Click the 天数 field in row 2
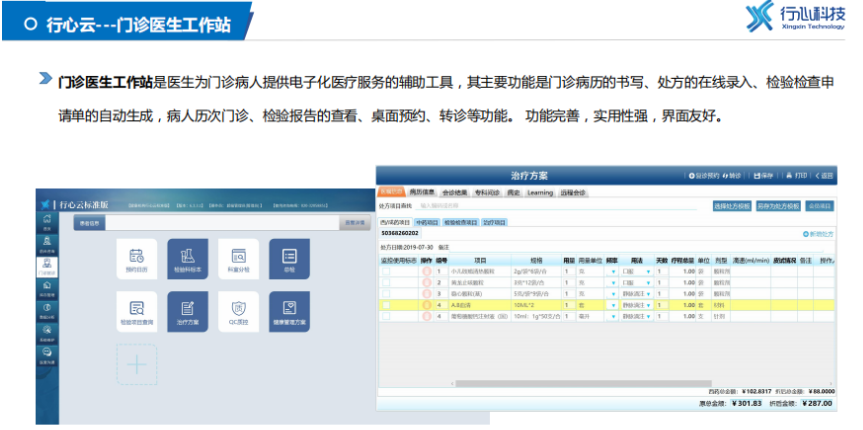 tap(661, 282)
